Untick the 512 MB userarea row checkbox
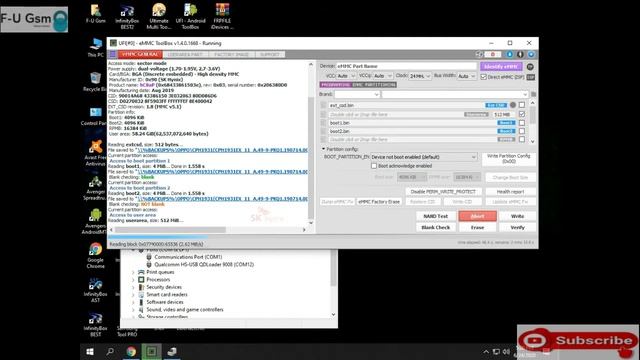Image resolution: width=640 pixels, height=360 pixels. [x=522, y=114]
